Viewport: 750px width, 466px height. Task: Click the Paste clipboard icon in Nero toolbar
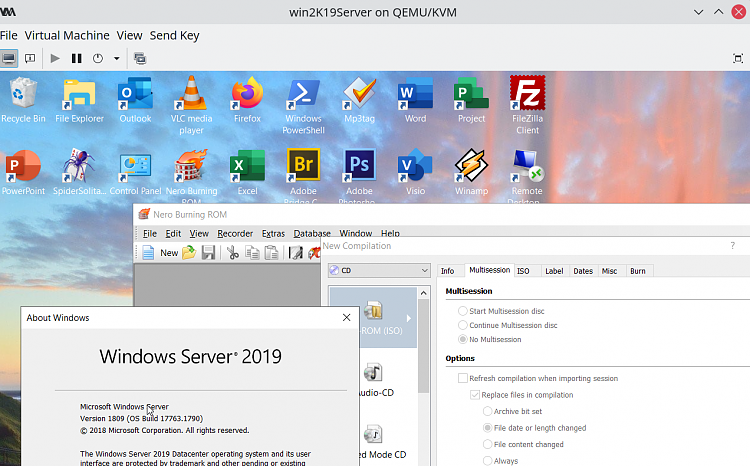coord(271,253)
